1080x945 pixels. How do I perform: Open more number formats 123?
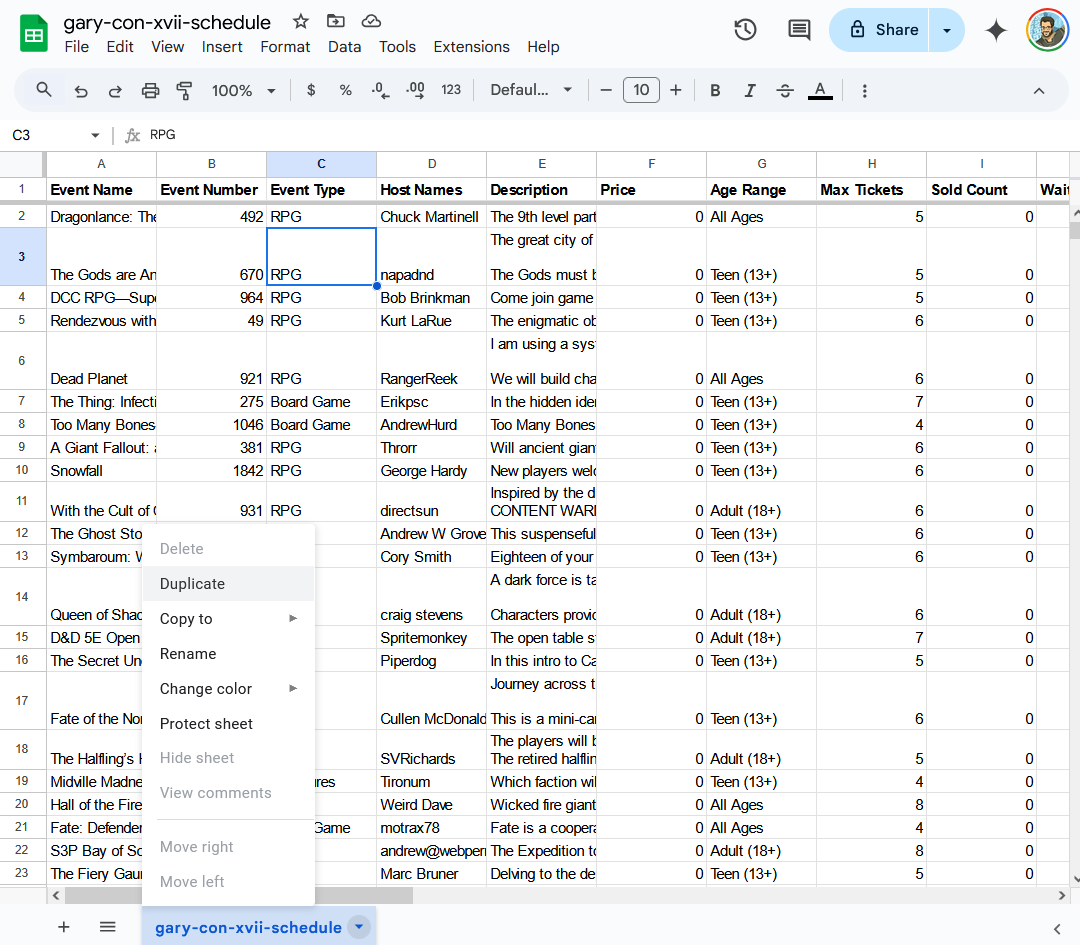tap(451, 90)
